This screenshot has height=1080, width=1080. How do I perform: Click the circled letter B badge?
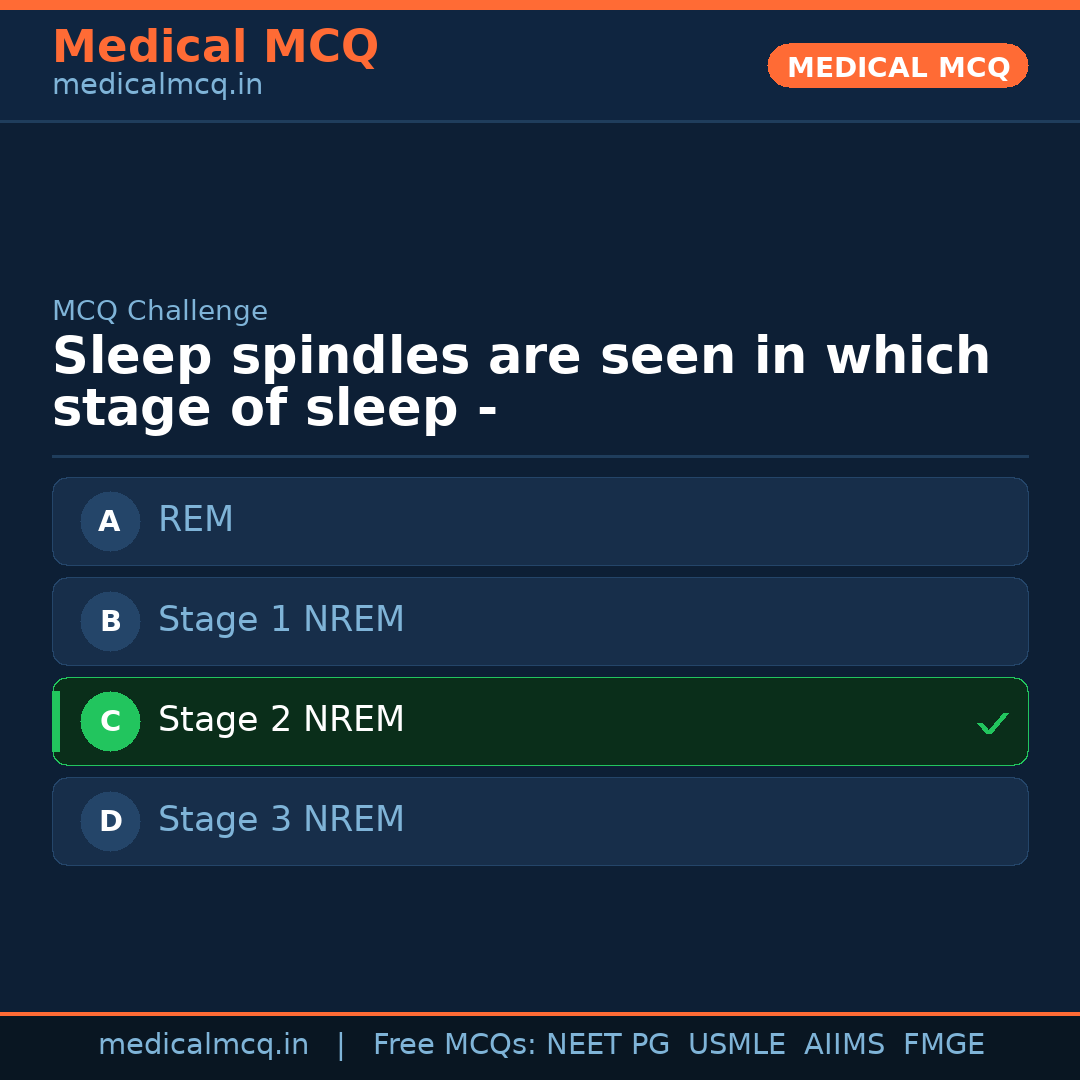point(110,621)
